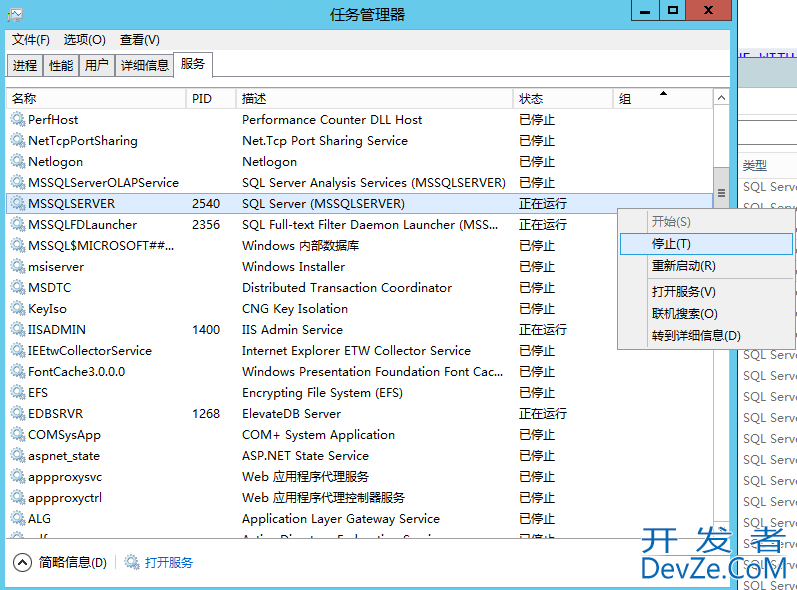This screenshot has width=797, height=590.
Task: Select PID 1268 cell of EDBSRVR
Action: 206,414
